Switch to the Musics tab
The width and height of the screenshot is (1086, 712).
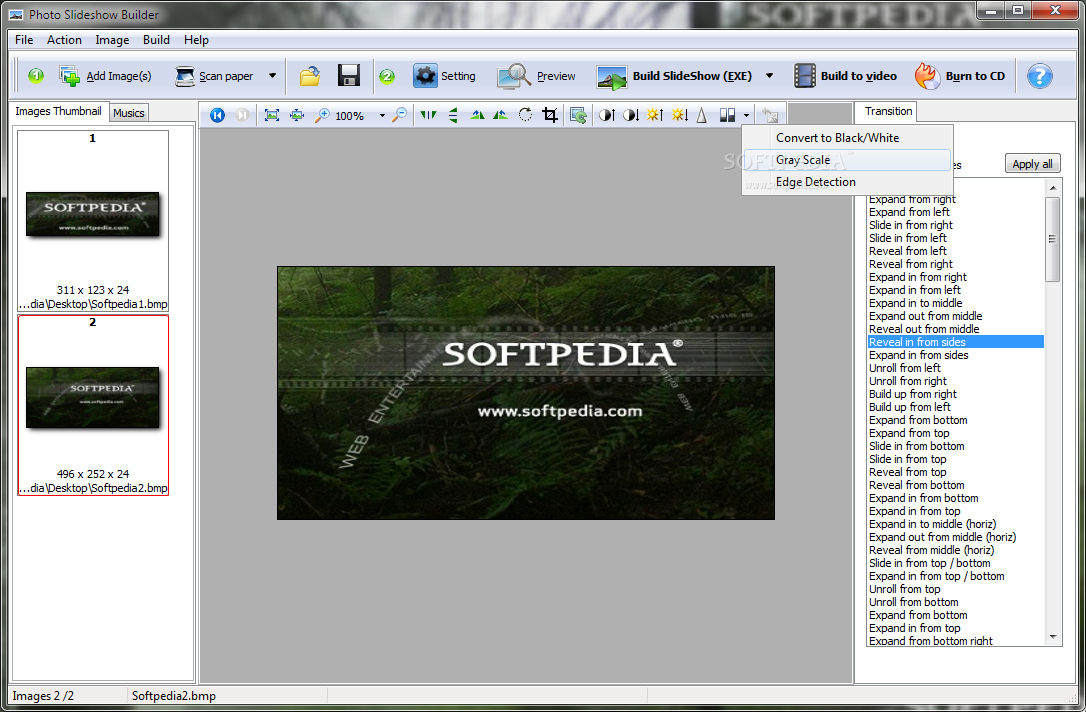[129, 113]
